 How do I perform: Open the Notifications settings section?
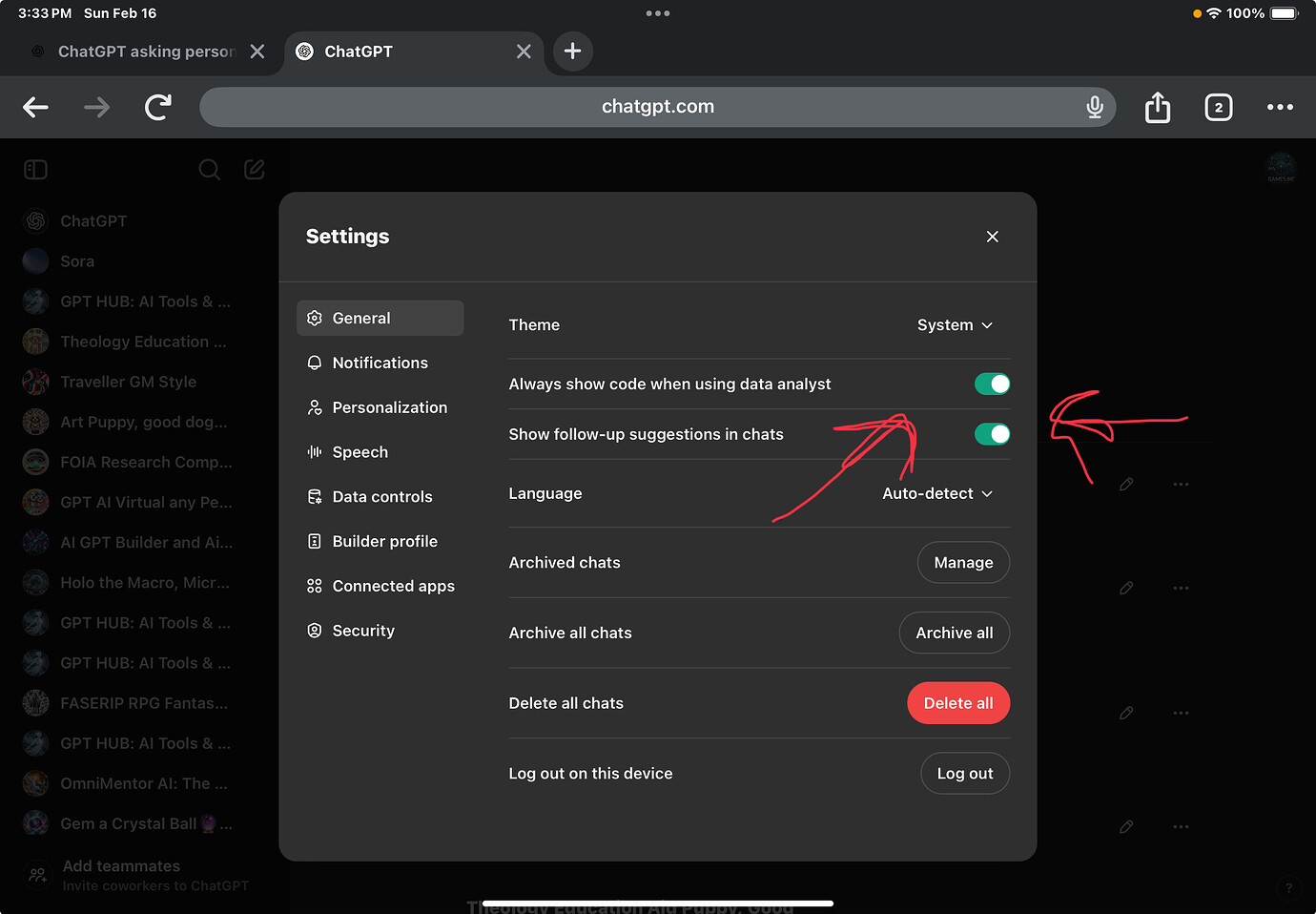pos(380,363)
